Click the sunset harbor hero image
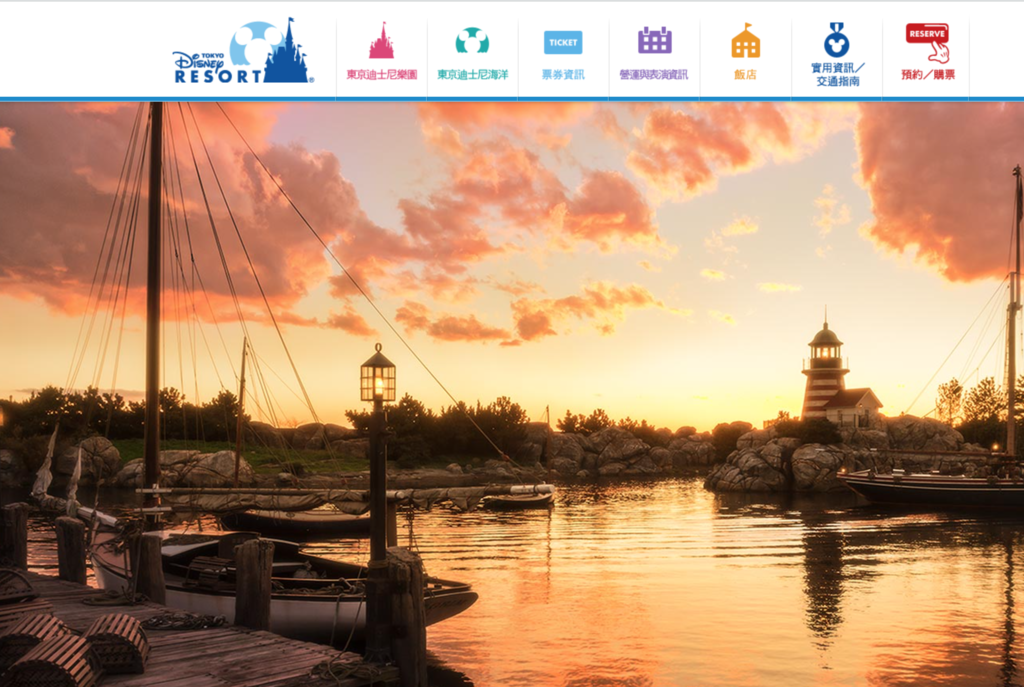 pyautogui.click(x=512, y=394)
